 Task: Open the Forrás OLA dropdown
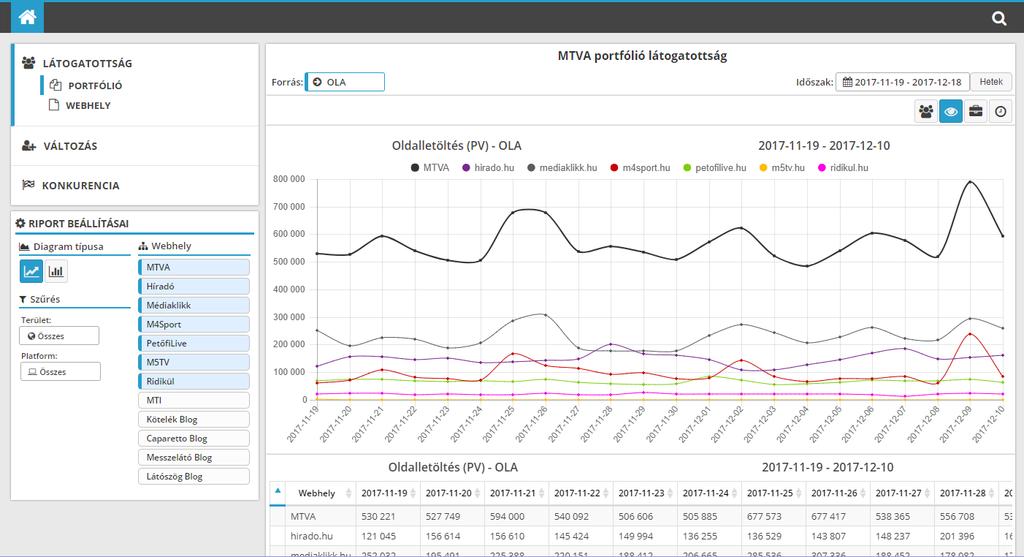(x=345, y=82)
